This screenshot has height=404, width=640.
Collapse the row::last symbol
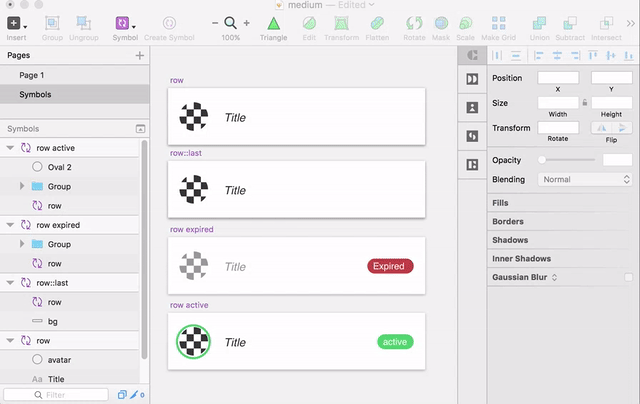point(10,283)
